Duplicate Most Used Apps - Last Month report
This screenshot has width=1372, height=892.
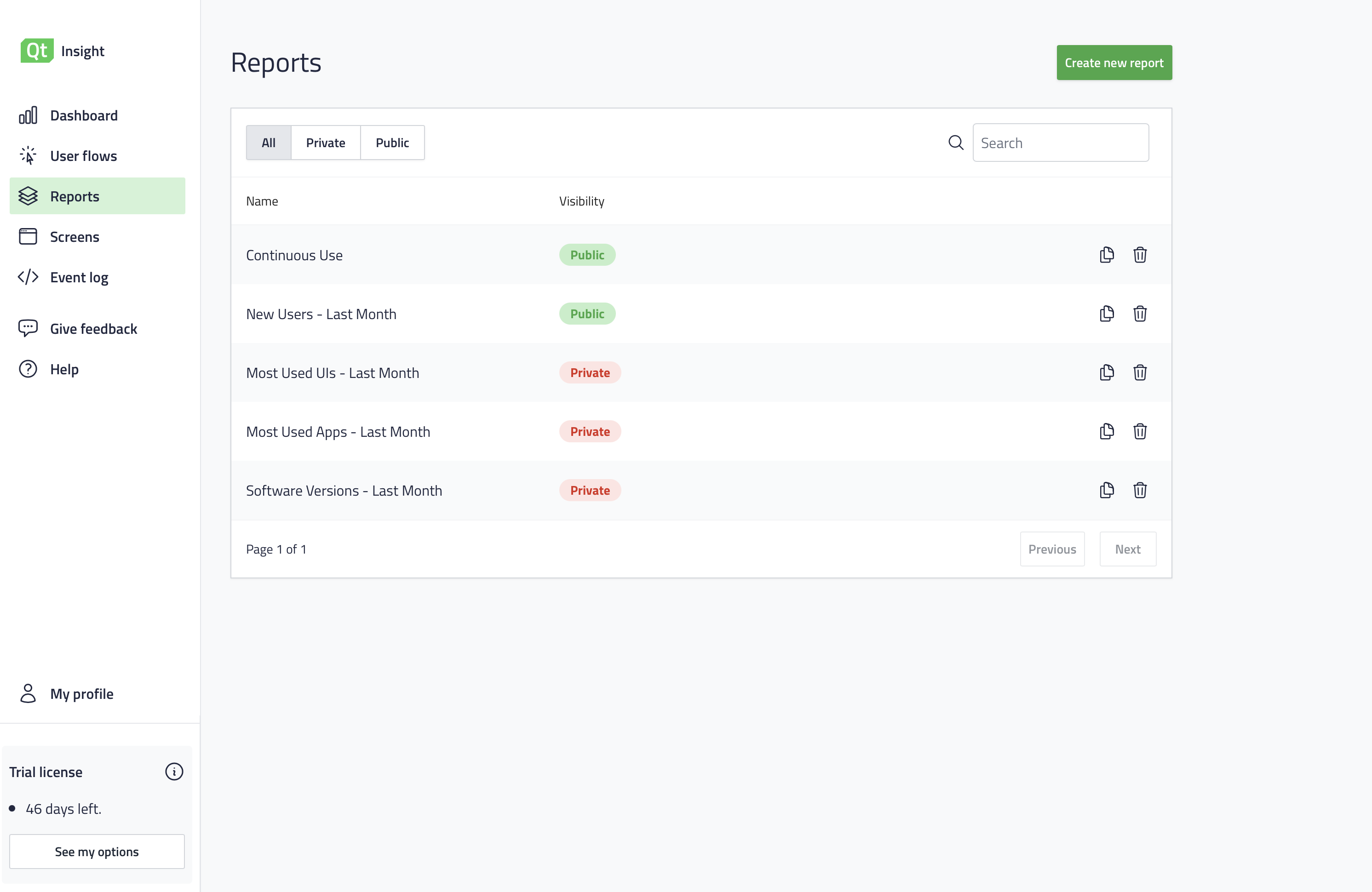pos(1106,431)
